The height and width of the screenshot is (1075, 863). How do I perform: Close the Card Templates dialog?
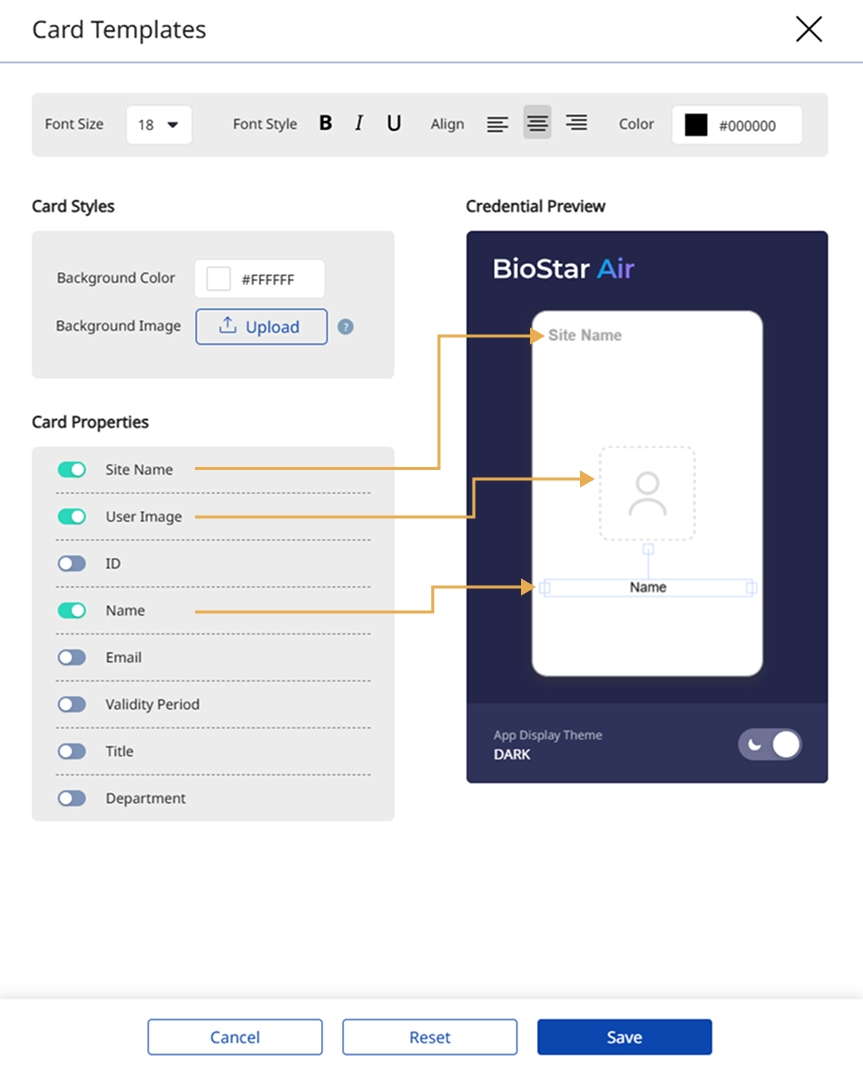pyautogui.click(x=808, y=29)
